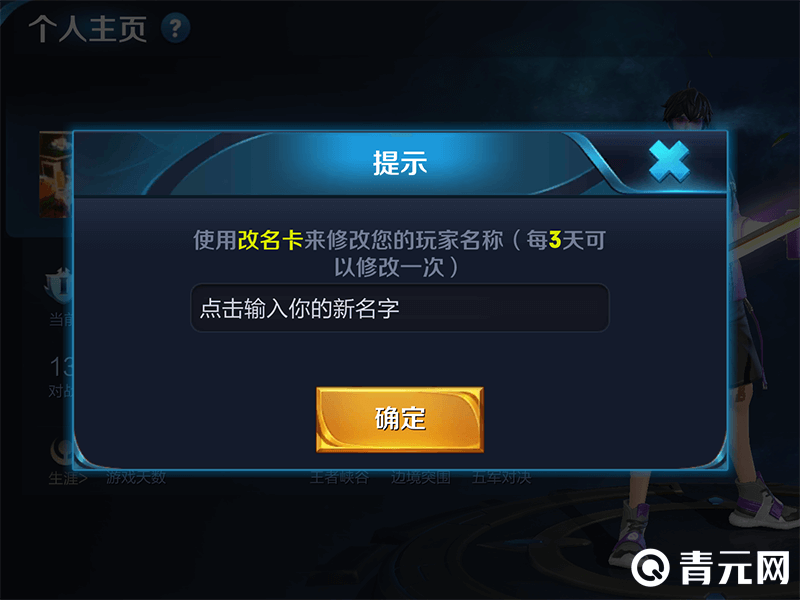Switch to the 王者峡谷 tab
The height and width of the screenshot is (600, 800).
tap(339, 478)
